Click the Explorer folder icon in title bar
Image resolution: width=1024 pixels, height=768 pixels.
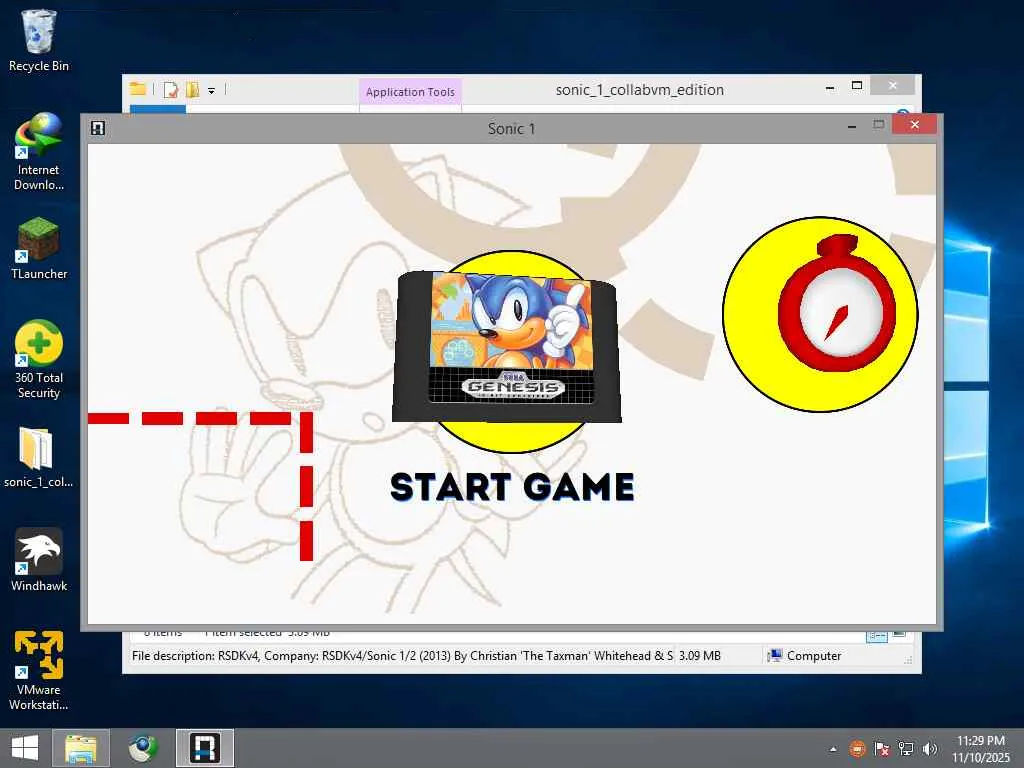tap(137, 89)
